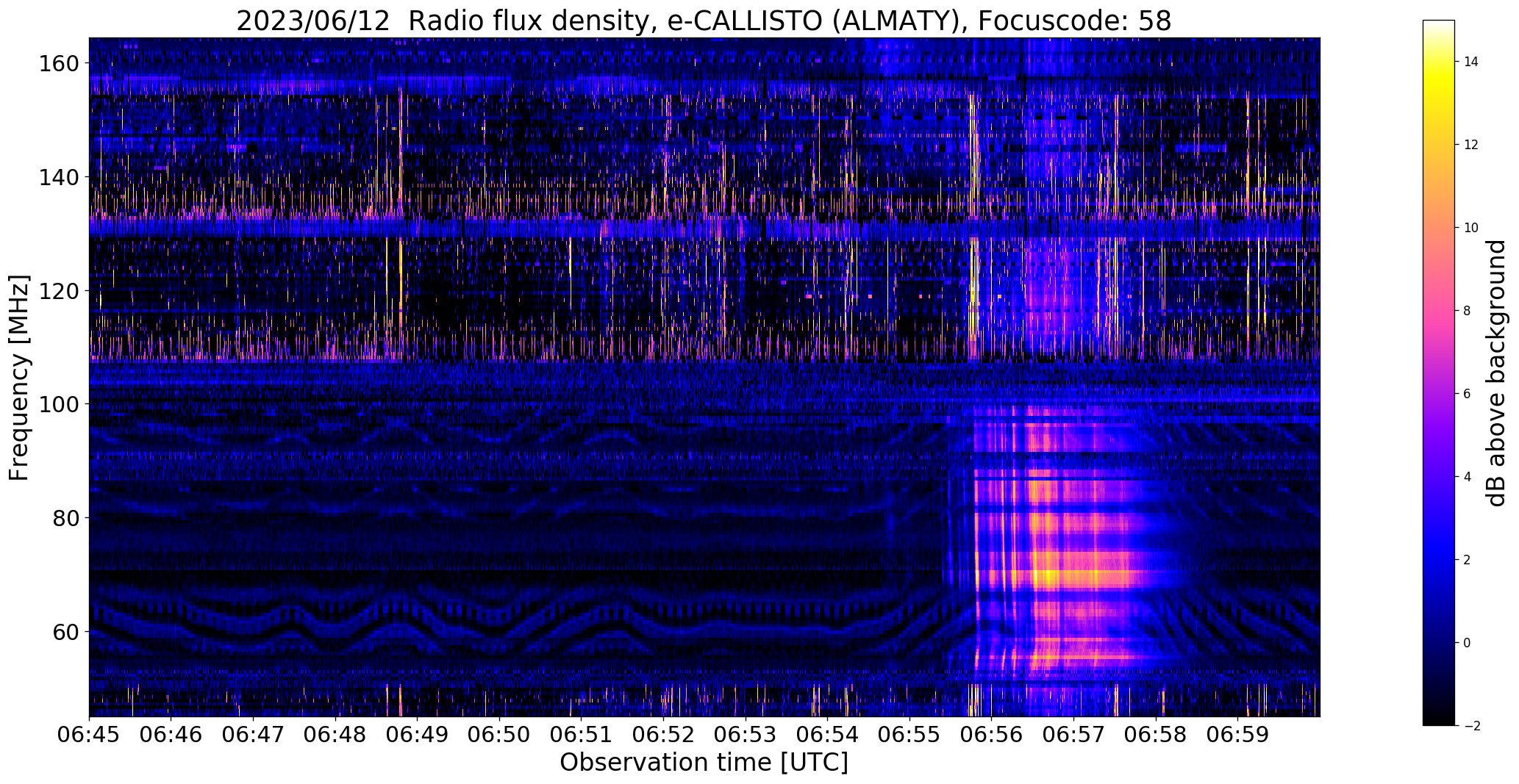
Task: Click the 06:50 time tick label
Action: pyautogui.click(x=499, y=734)
